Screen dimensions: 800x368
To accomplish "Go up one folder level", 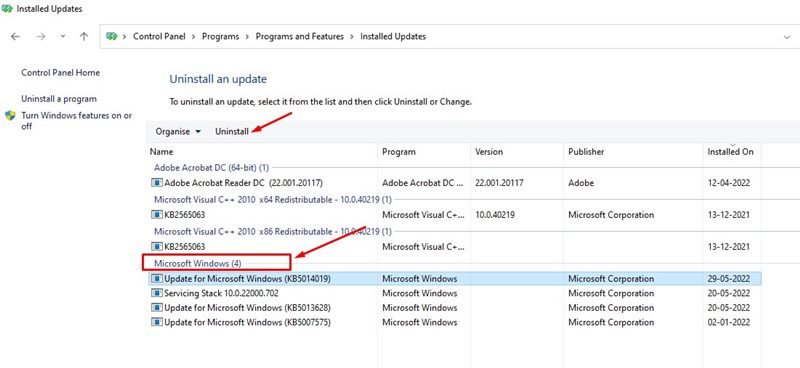I will pyautogui.click(x=84, y=36).
